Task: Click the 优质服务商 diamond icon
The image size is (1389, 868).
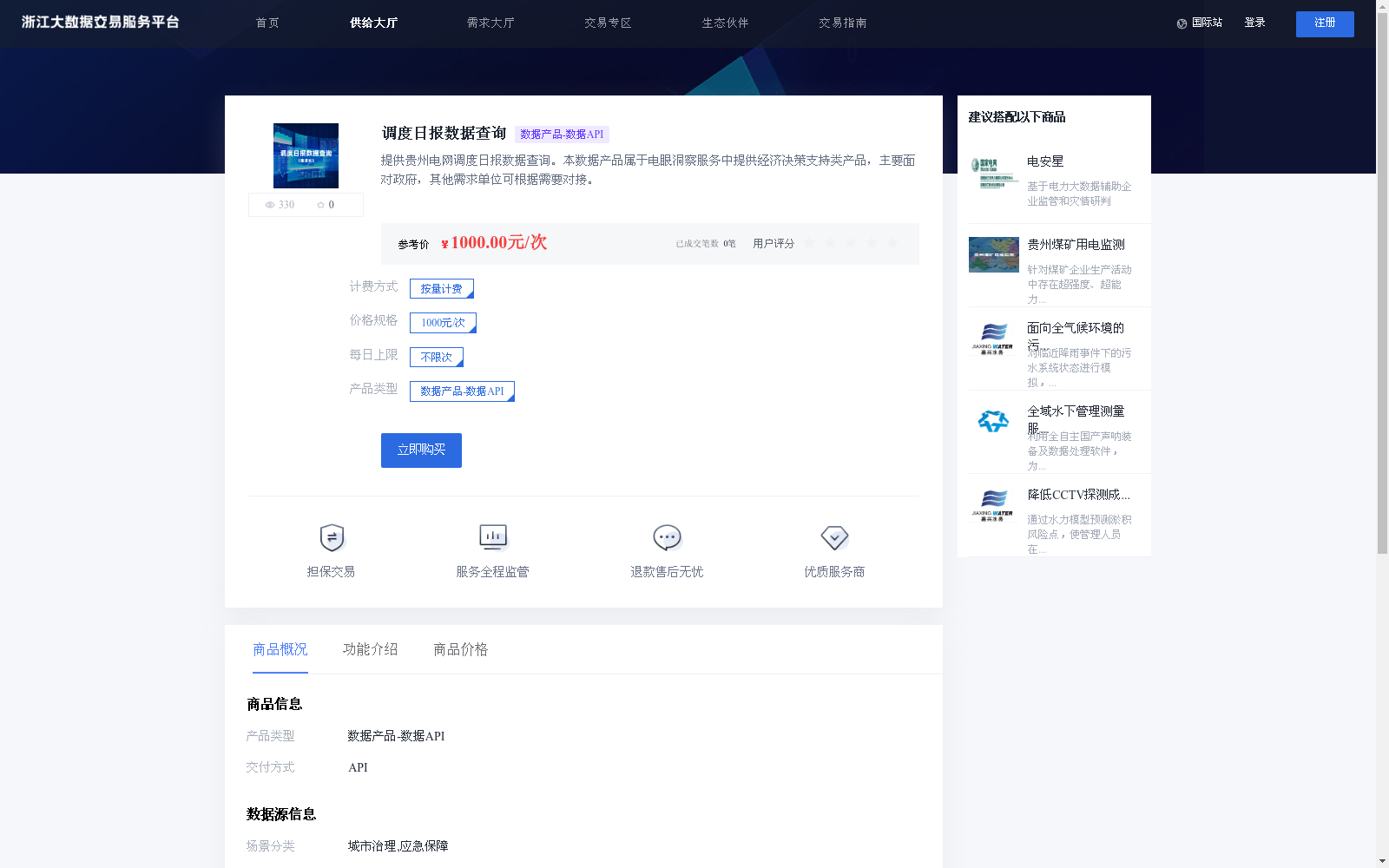Action: coord(834,538)
